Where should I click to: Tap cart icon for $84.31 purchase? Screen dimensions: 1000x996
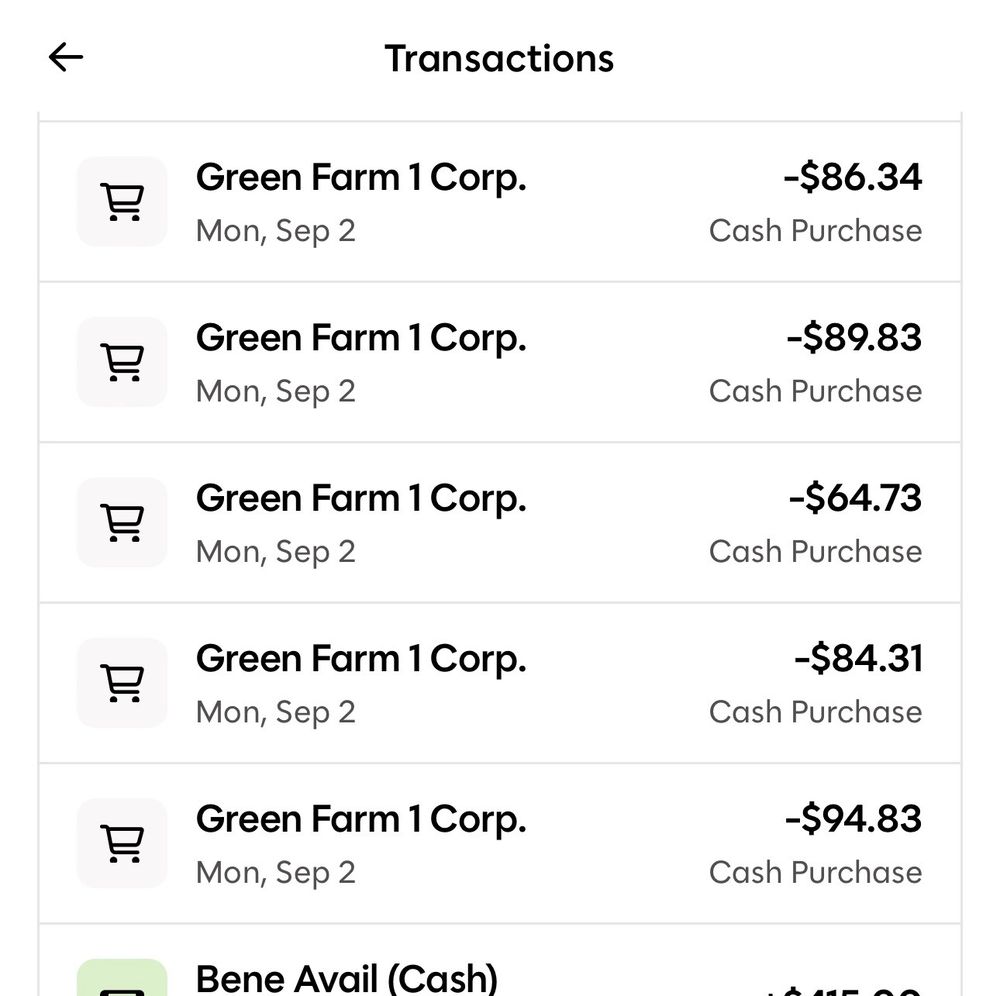click(x=122, y=683)
